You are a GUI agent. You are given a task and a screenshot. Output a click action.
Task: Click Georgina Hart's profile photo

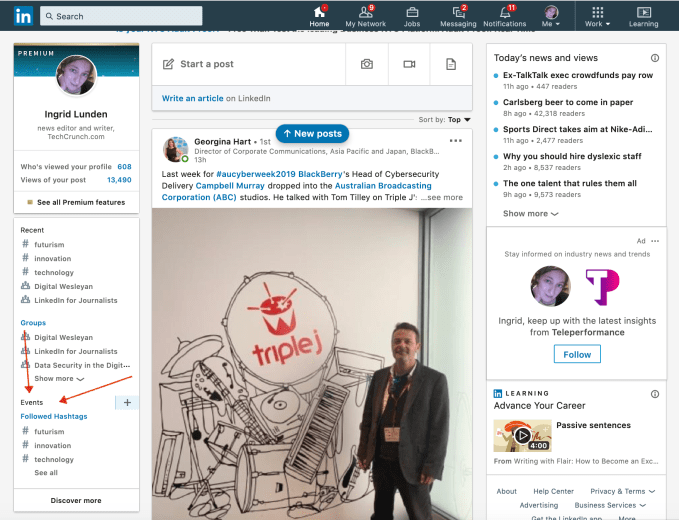coord(175,149)
